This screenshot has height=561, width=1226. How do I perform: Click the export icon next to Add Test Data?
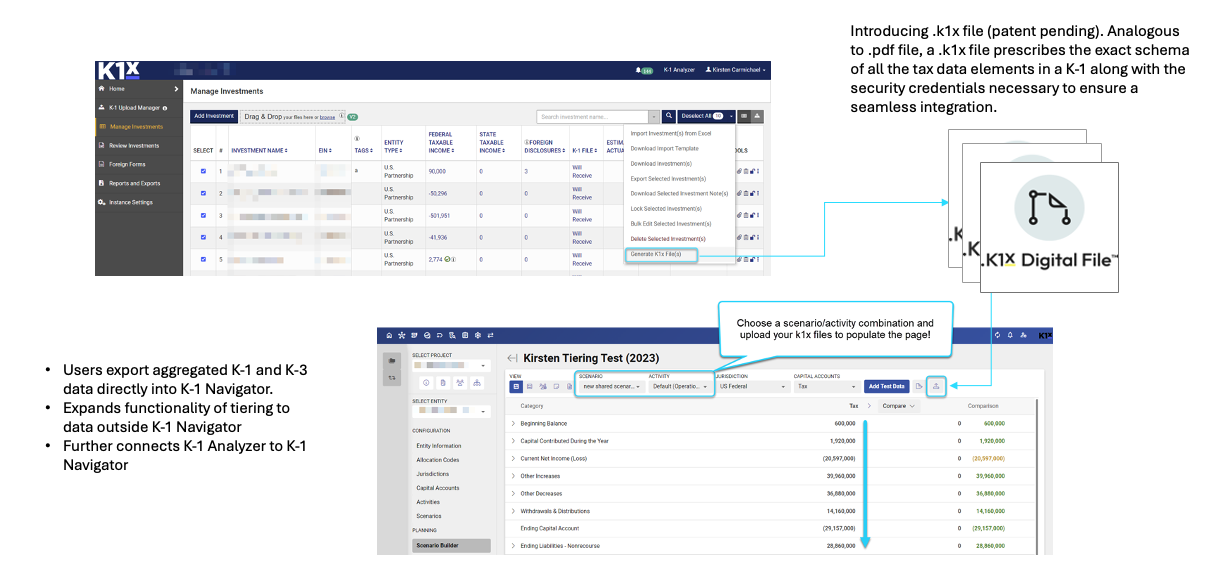pyautogui.click(x=918, y=386)
